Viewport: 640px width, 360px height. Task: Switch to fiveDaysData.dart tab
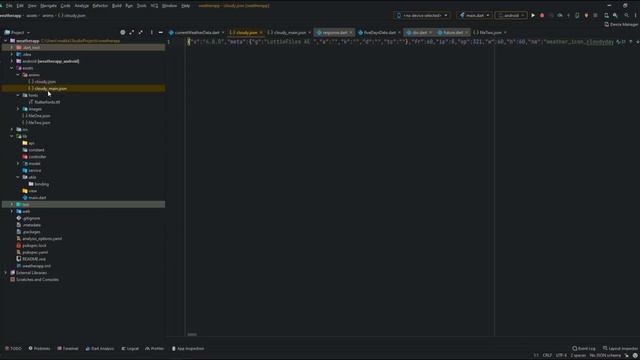point(379,32)
